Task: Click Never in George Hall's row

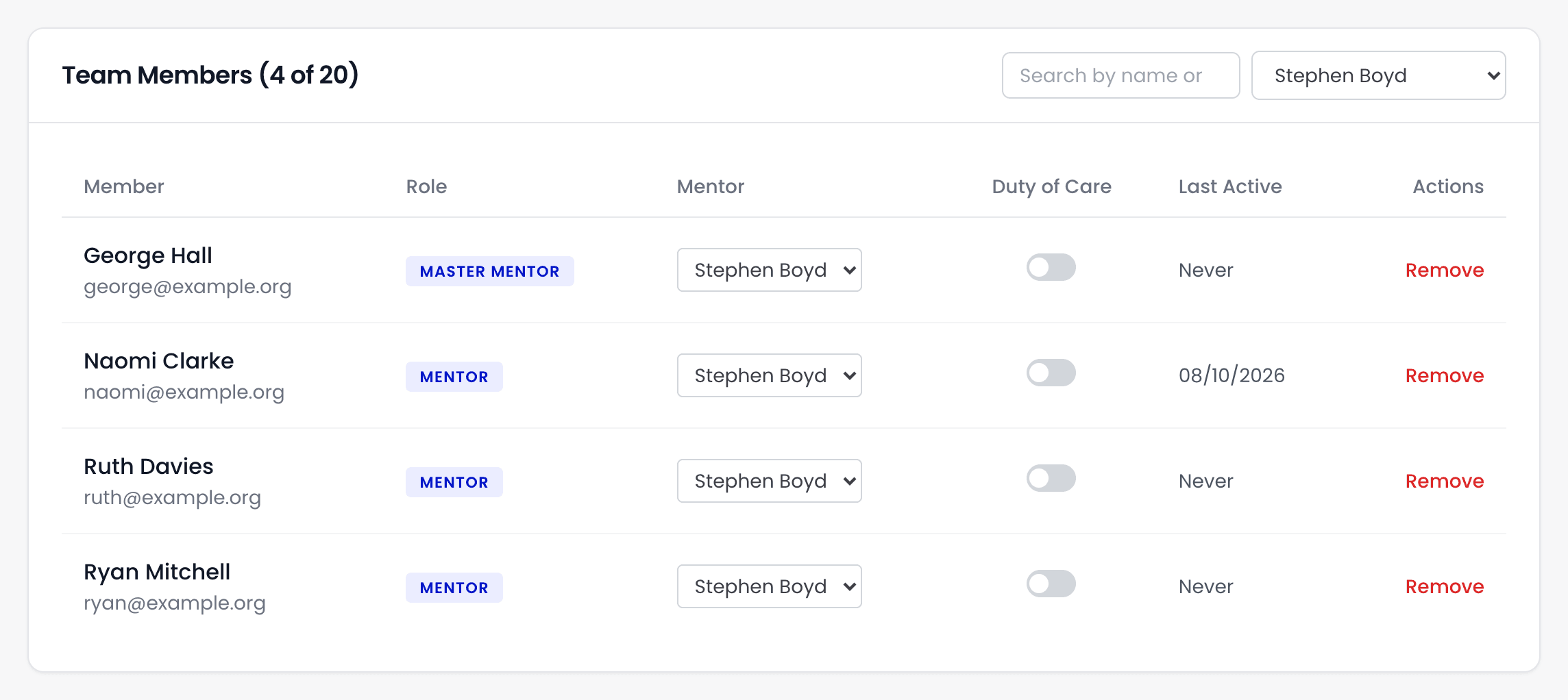Action: tap(1205, 270)
